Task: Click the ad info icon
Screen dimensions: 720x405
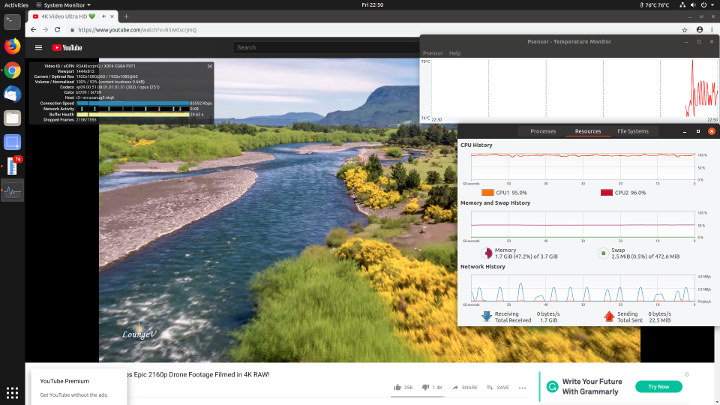Action: coord(687,375)
